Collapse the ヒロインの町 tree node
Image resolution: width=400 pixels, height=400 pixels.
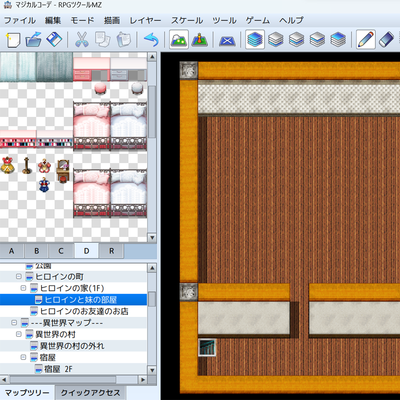pos(19,276)
